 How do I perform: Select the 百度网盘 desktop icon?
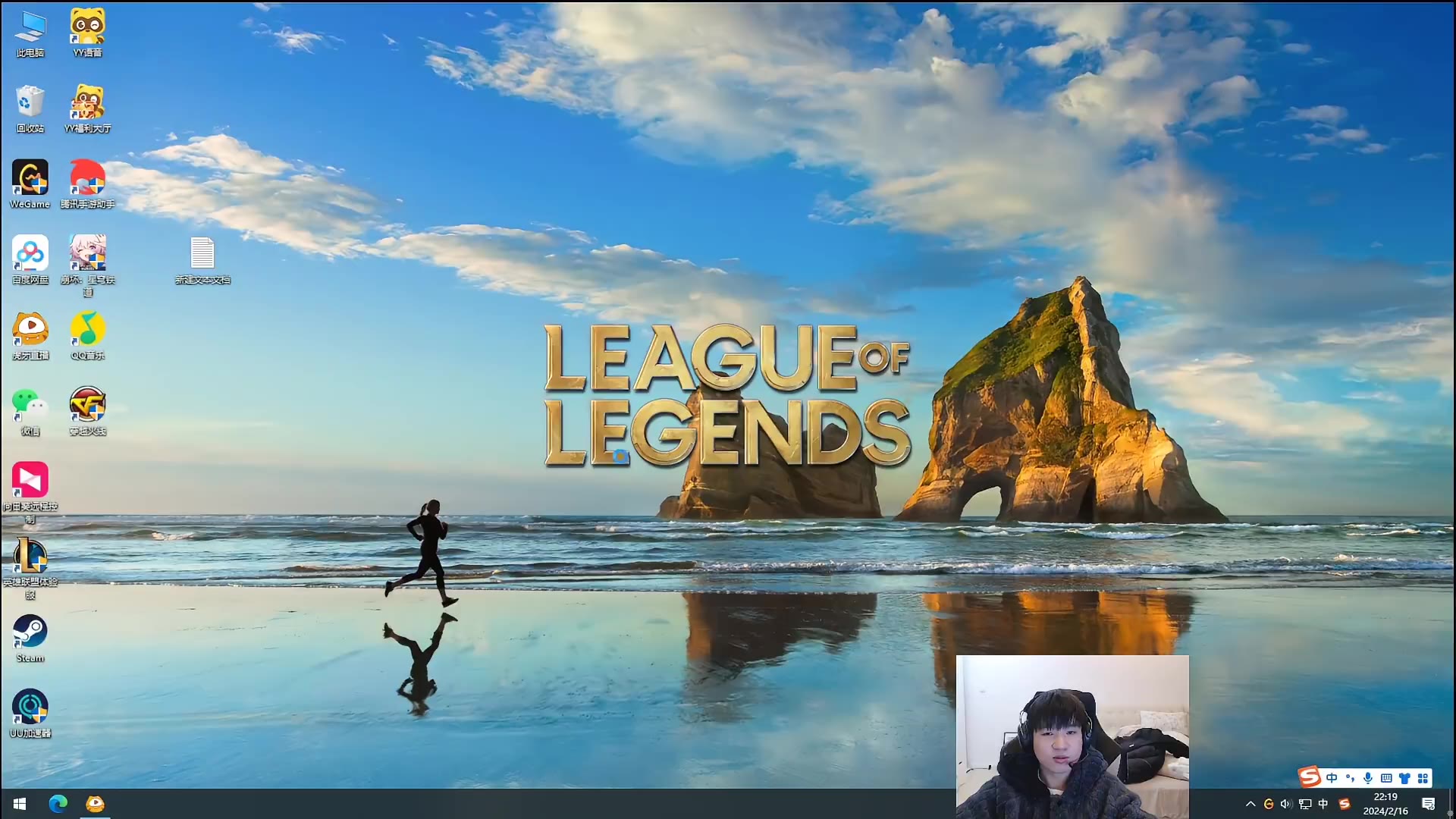30,254
